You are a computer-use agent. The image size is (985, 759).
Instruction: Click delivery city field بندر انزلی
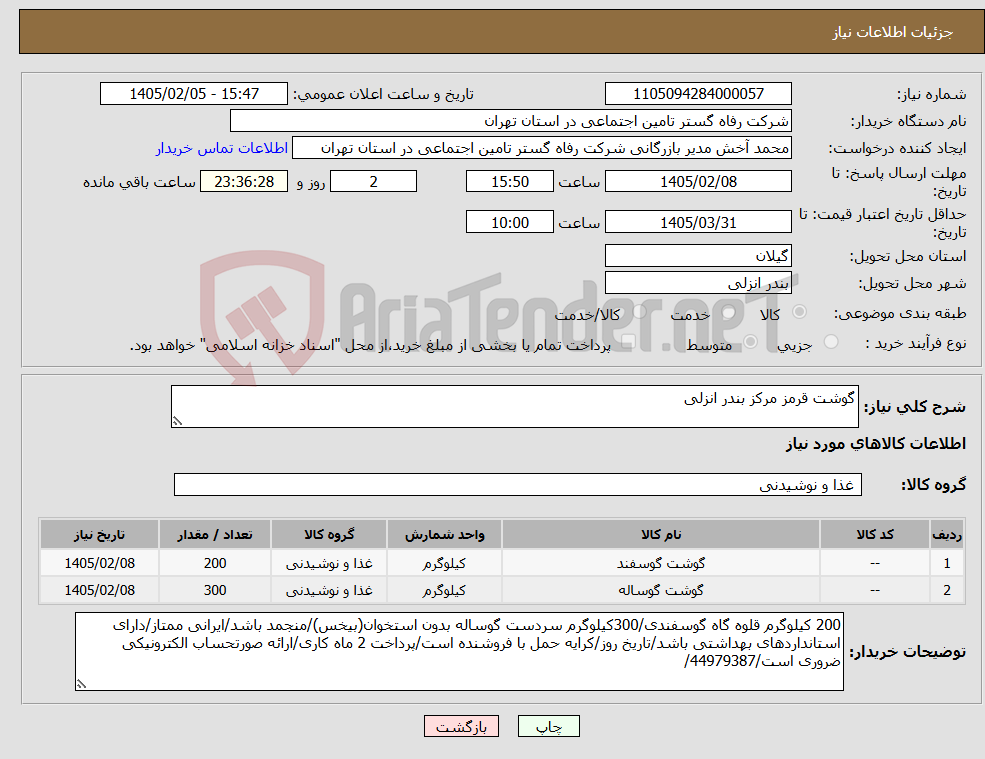(x=698, y=283)
